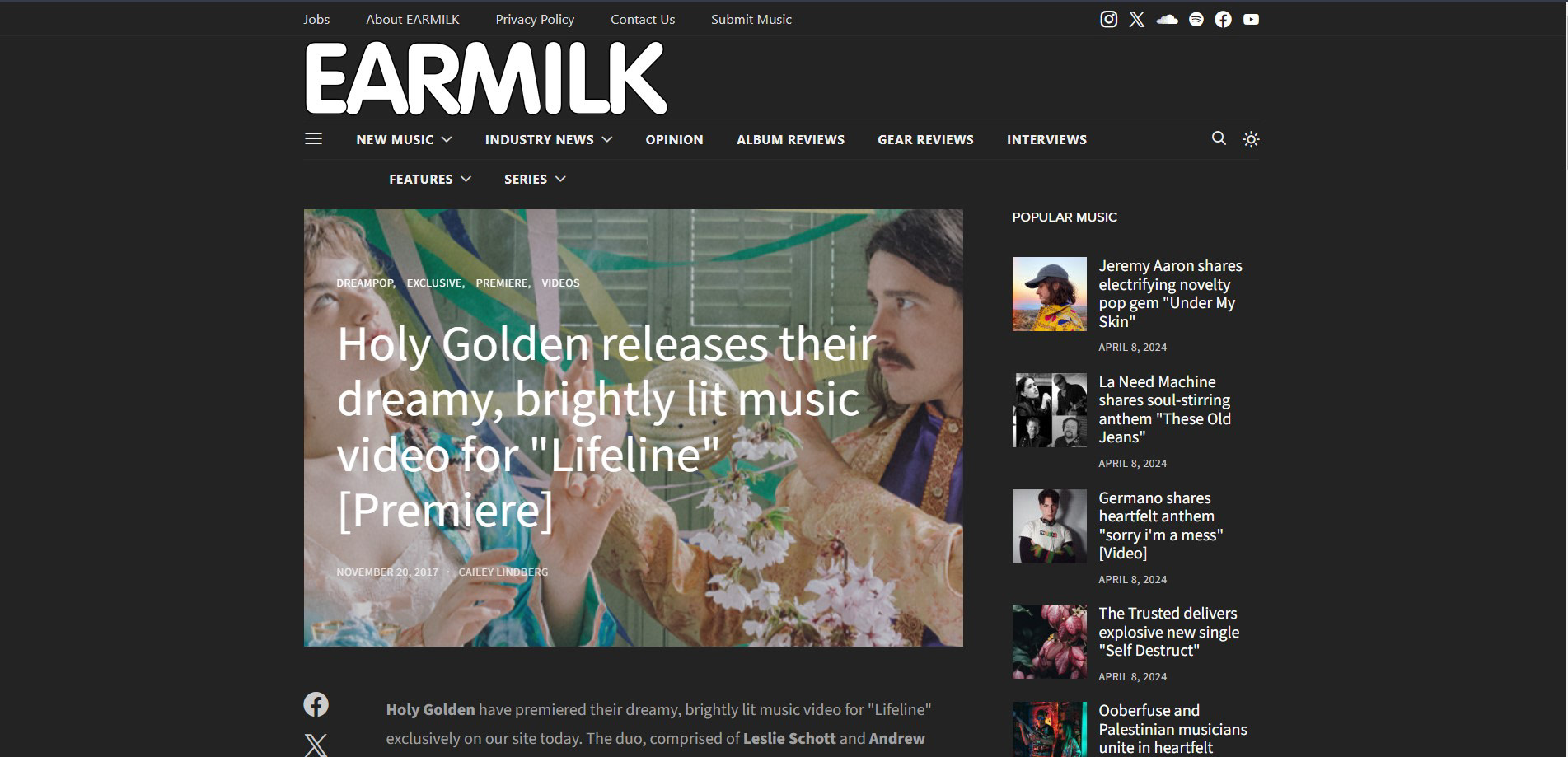Follow the Submit Music link
The image size is (1568, 757).
pyautogui.click(x=751, y=19)
